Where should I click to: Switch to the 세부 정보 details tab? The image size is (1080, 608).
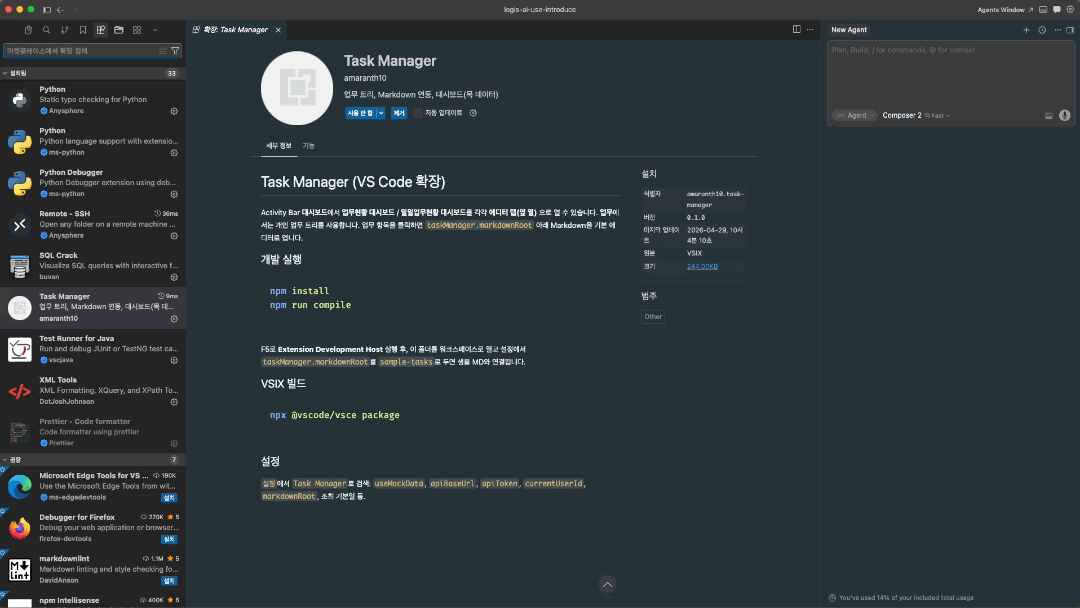279,146
